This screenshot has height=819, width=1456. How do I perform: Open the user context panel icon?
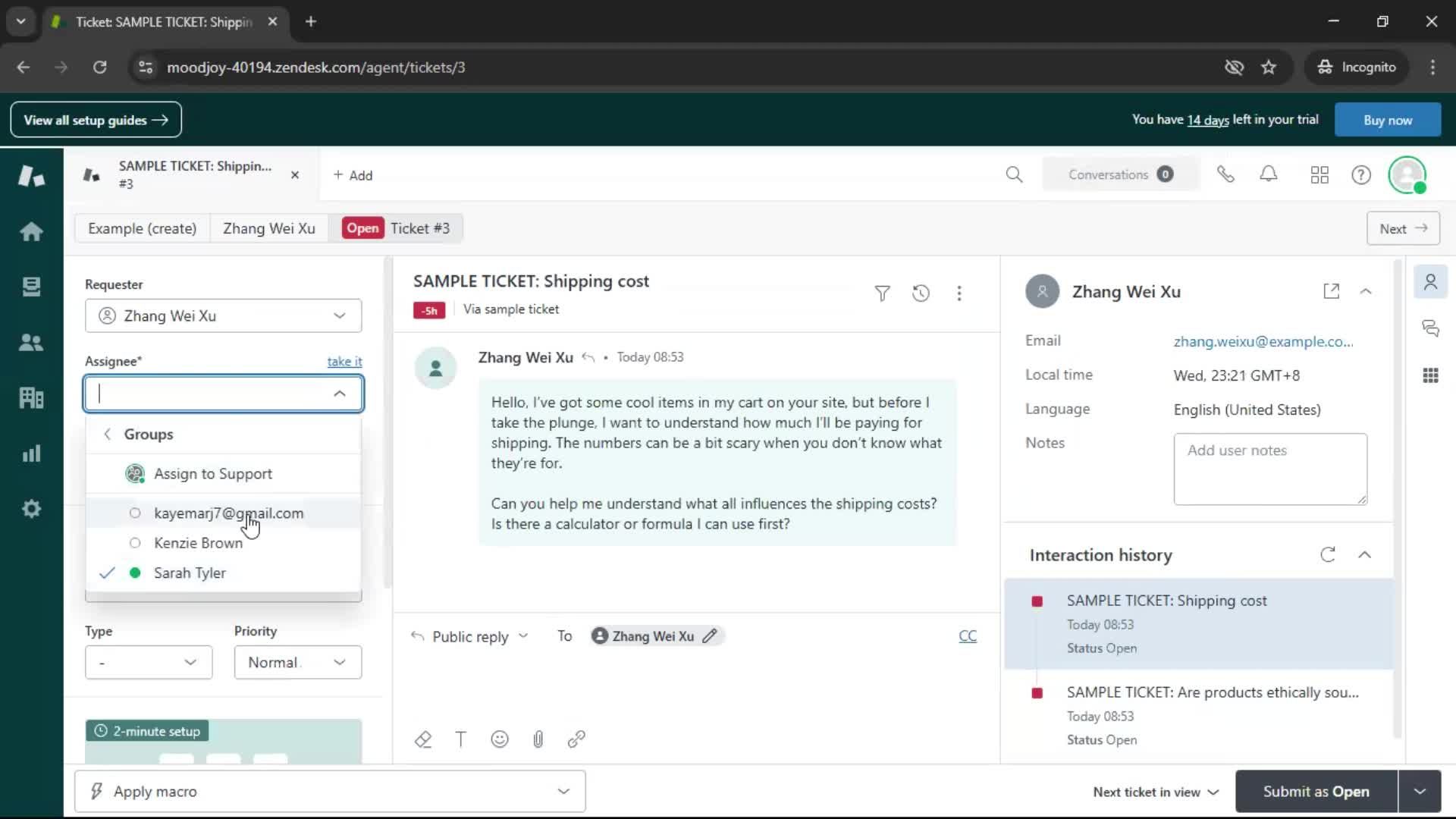coord(1431,282)
